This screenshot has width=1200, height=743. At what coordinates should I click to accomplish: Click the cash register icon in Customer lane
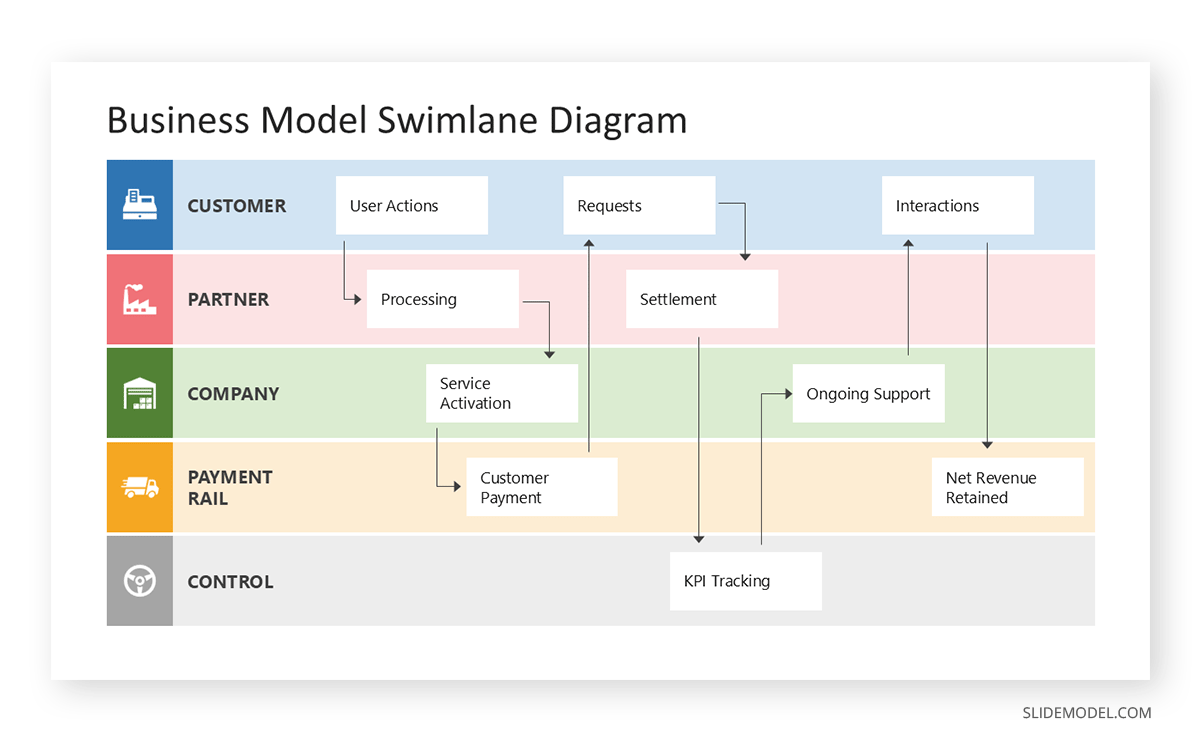click(139, 205)
